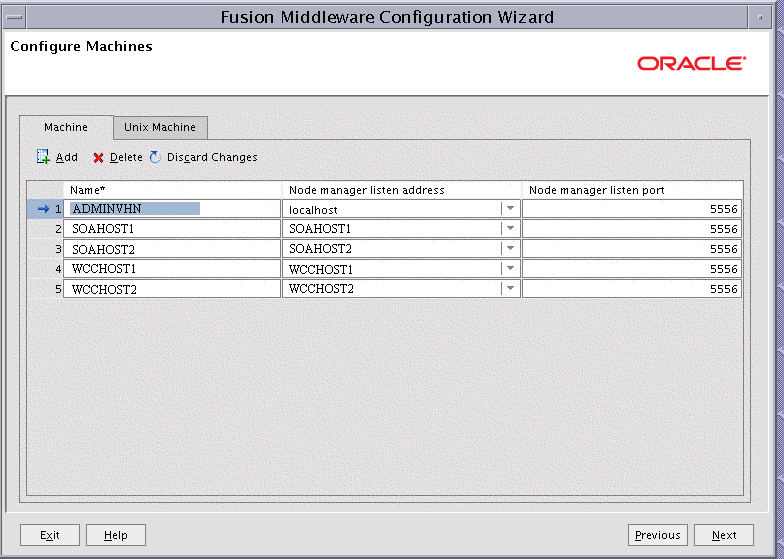Click the Discard Changes label
This screenshot has width=784, height=559.
tap(212, 157)
